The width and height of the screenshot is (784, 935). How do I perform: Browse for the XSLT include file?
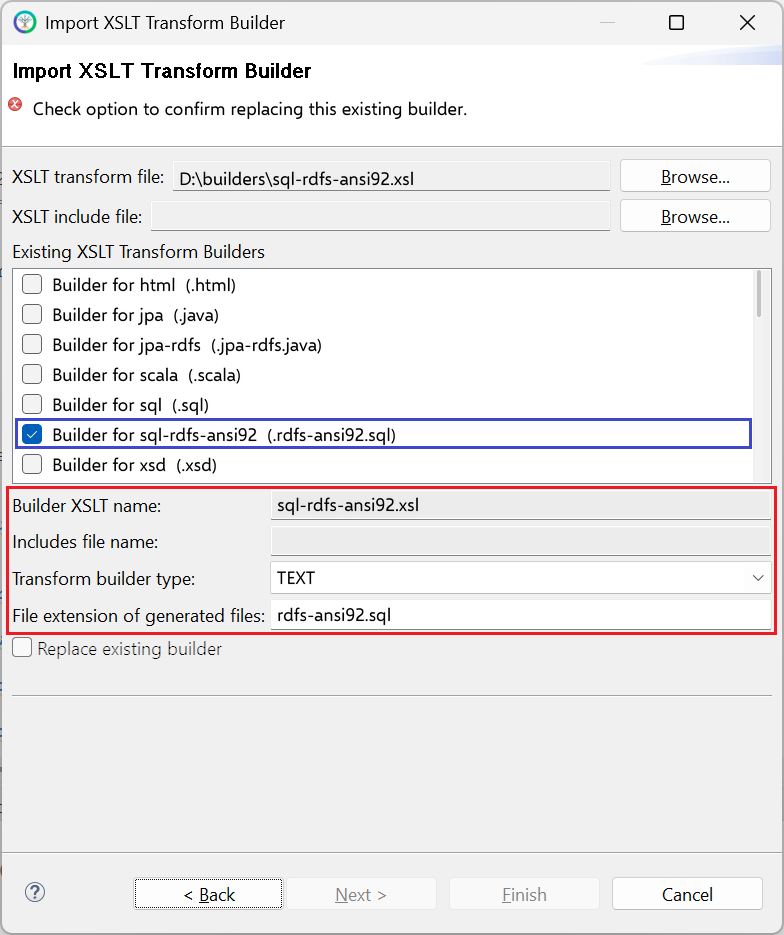695,216
